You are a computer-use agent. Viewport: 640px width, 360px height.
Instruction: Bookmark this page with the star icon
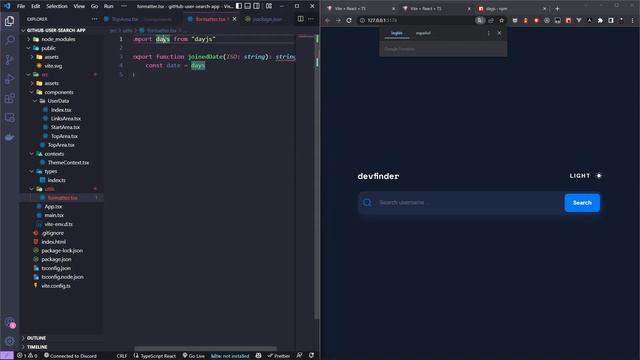(x=502, y=20)
